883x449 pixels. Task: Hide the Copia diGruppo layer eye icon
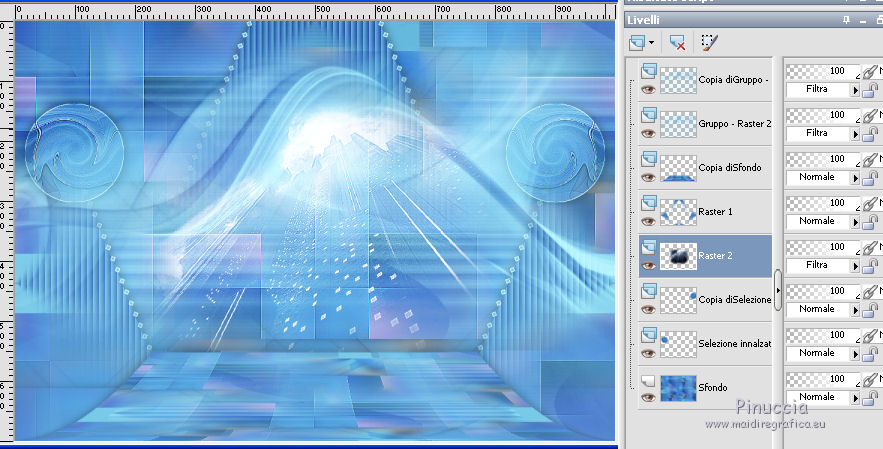649,90
